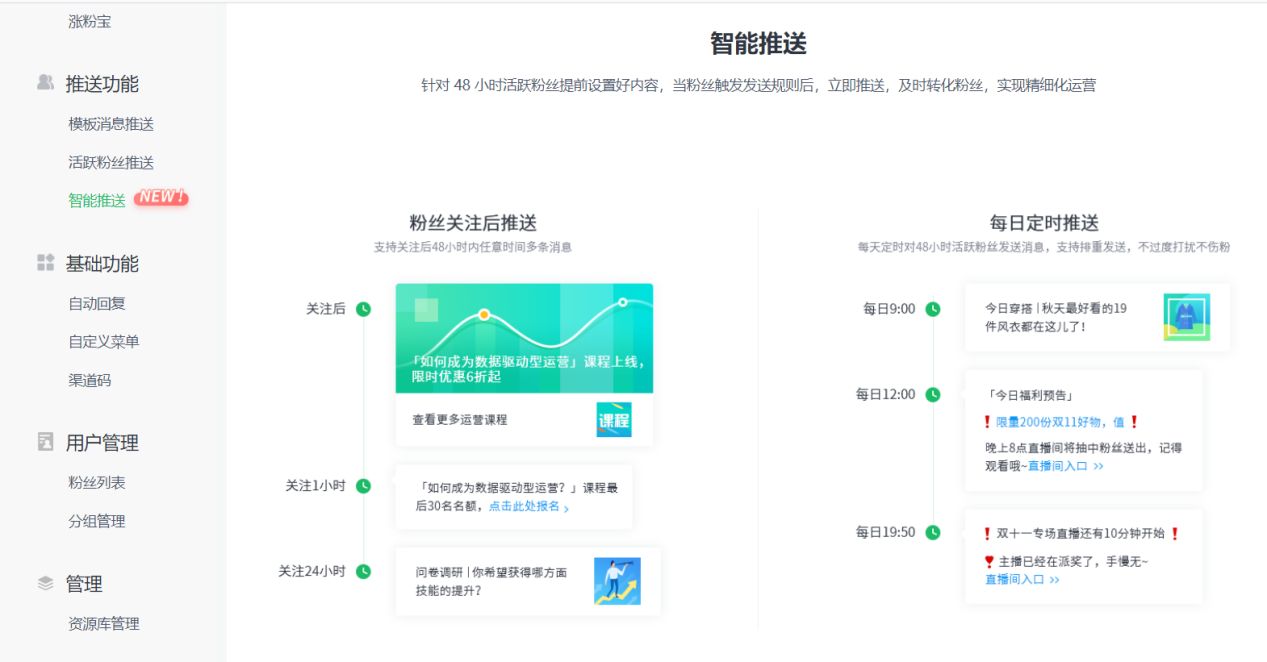Open 渠道码 in the sidebar
Image resolution: width=1267 pixels, height=662 pixels.
point(90,380)
